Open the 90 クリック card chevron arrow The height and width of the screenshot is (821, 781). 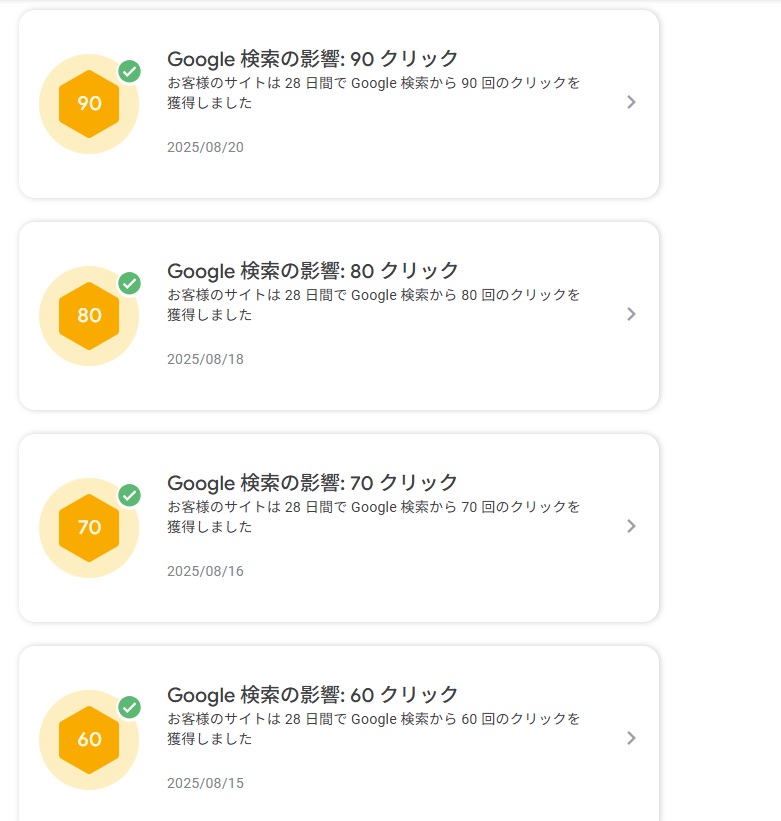[x=631, y=102]
